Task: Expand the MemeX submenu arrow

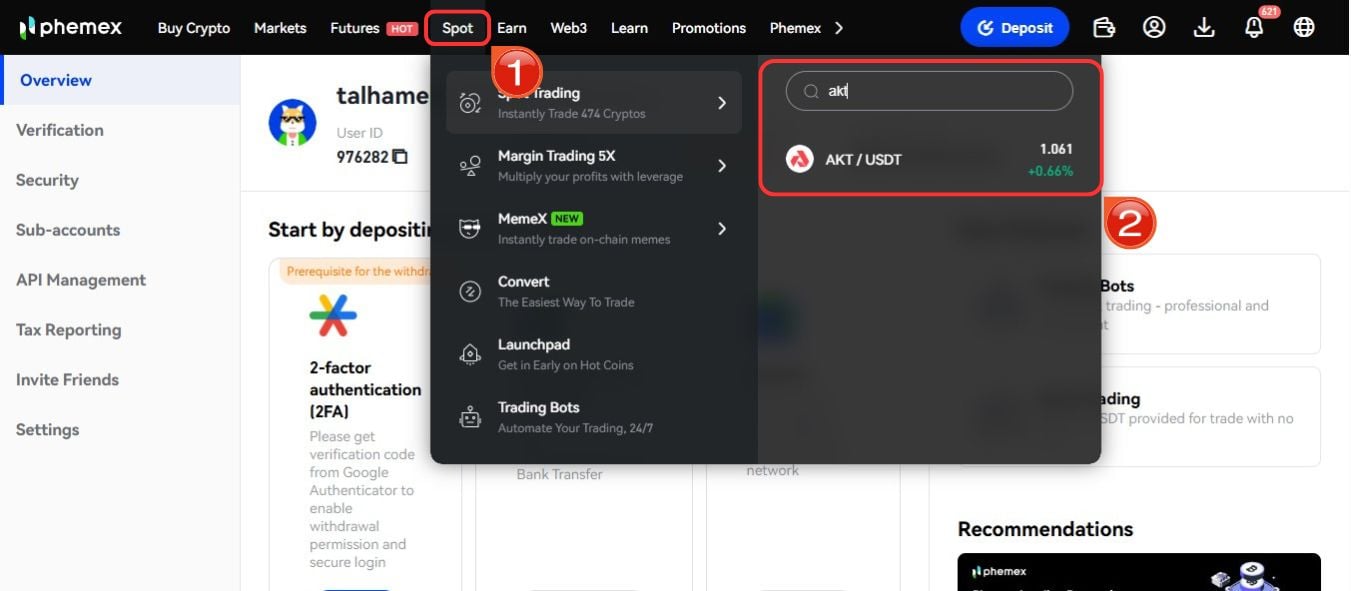Action: [x=722, y=229]
